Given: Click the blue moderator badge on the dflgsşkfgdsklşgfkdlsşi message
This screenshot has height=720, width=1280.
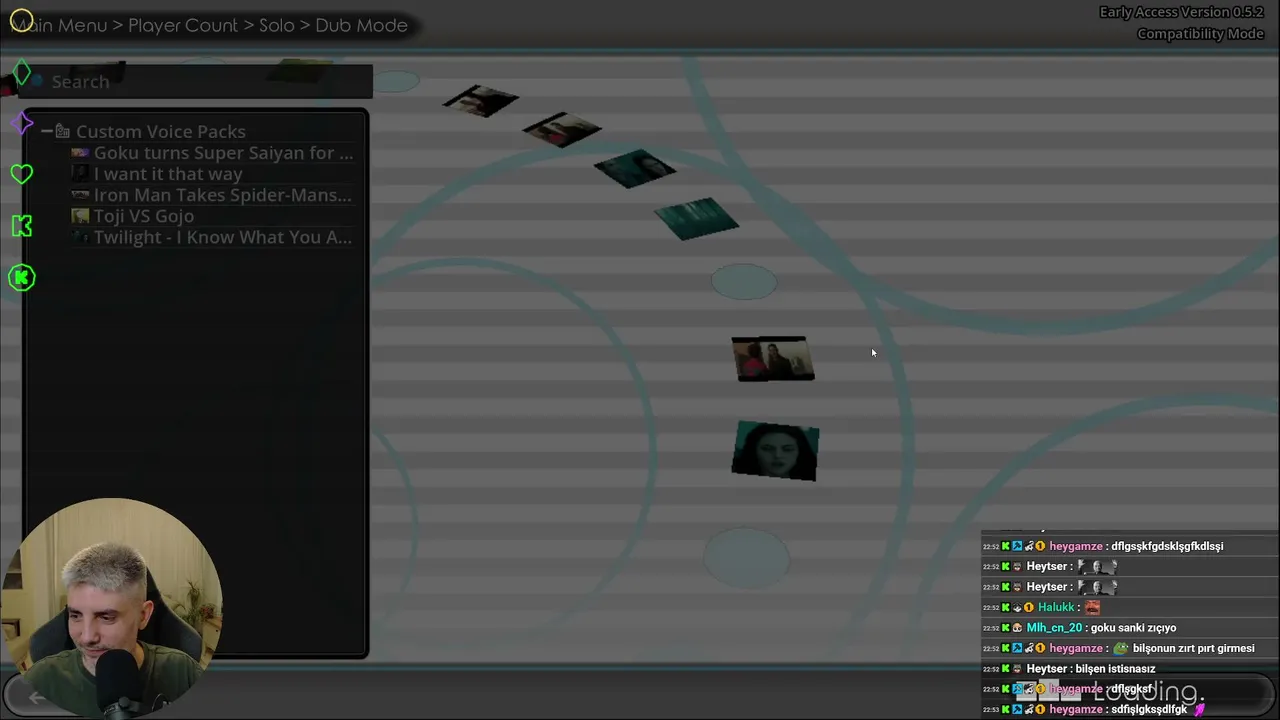Looking at the screenshot, I should coord(1017,546).
